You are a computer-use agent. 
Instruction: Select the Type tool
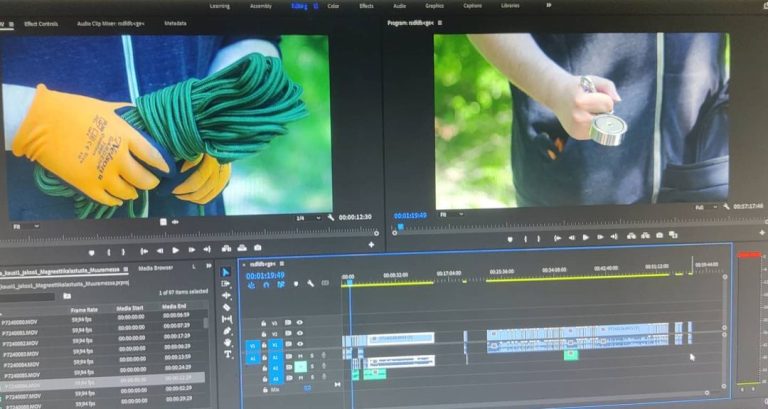coord(228,354)
